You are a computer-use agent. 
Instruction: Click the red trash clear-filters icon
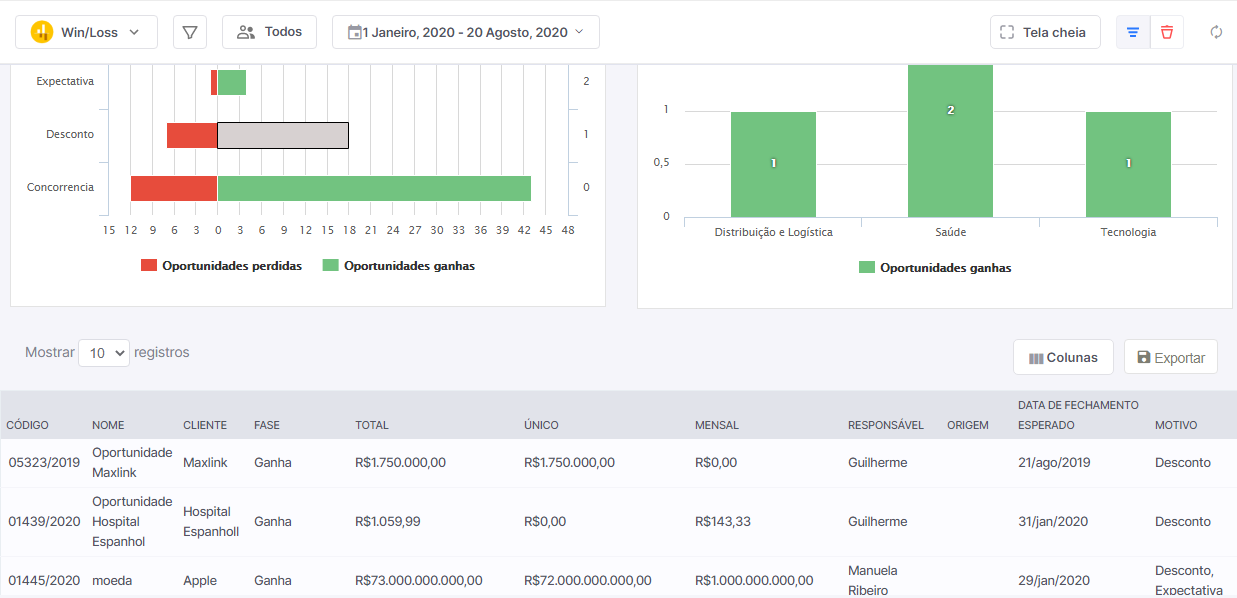[x=1167, y=32]
